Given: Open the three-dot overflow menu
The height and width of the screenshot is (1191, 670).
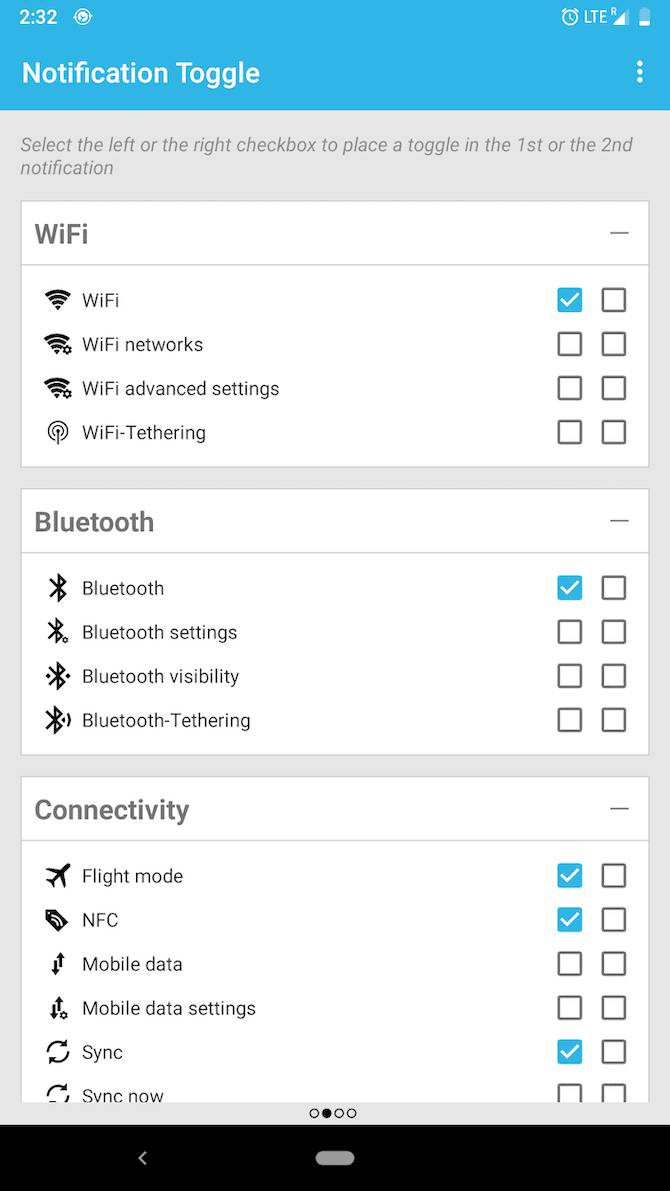Looking at the screenshot, I should tap(640, 72).
